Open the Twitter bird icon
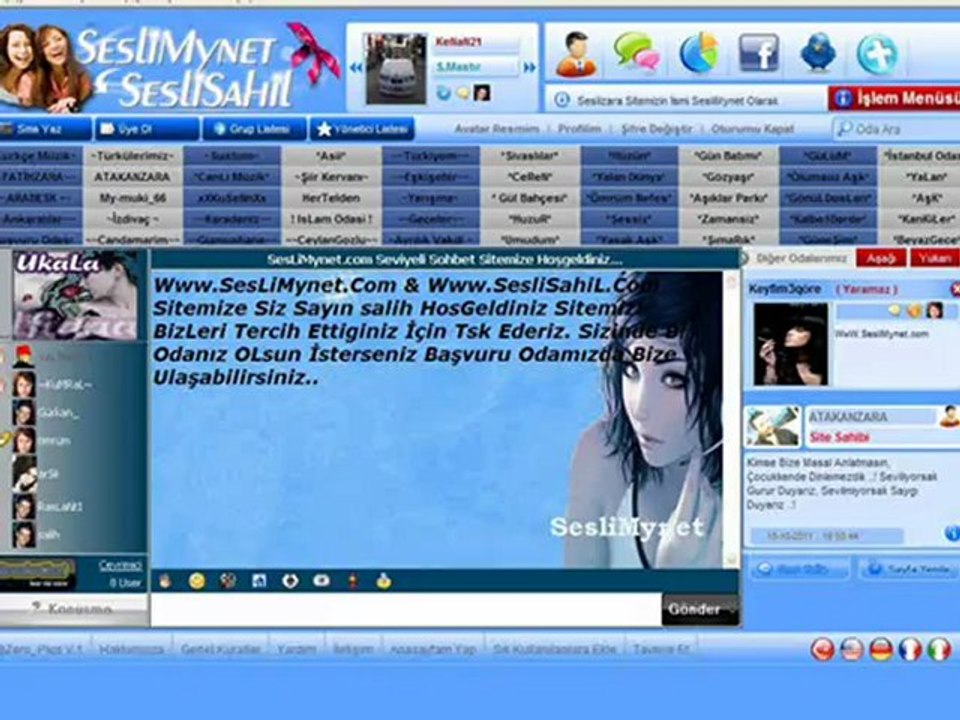Viewport: 960px width, 720px height. 819,52
